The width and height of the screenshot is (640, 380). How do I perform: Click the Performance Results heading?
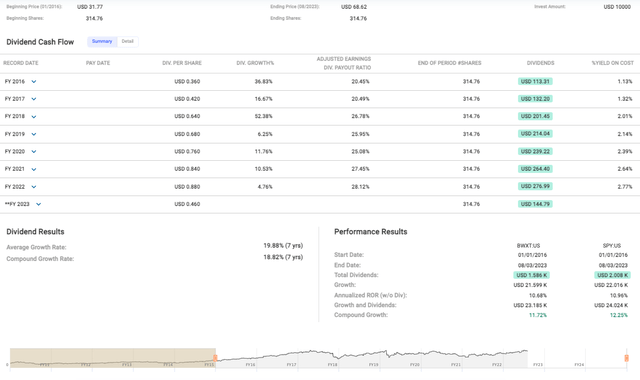tap(371, 232)
